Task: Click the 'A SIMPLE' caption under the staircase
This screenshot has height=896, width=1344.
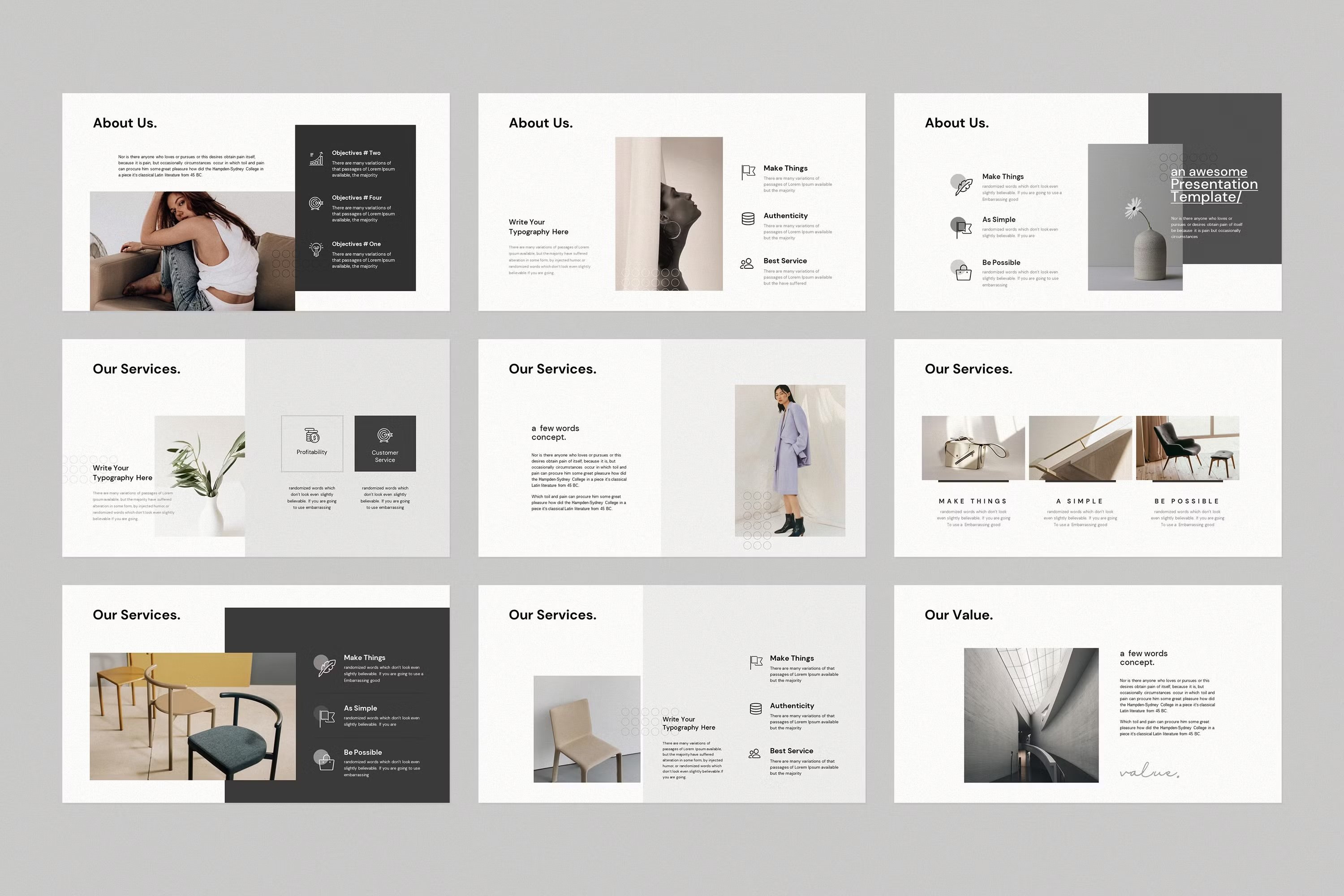Action: tap(1079, 501)
